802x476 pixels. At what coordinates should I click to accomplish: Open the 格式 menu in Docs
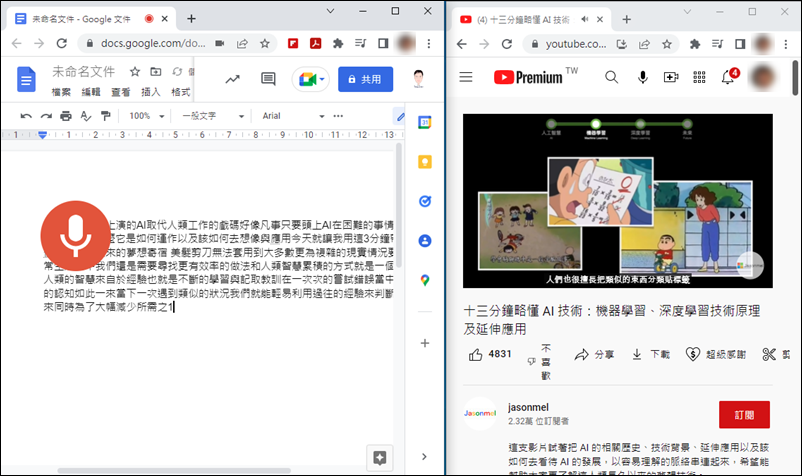(x=180, y=92)
